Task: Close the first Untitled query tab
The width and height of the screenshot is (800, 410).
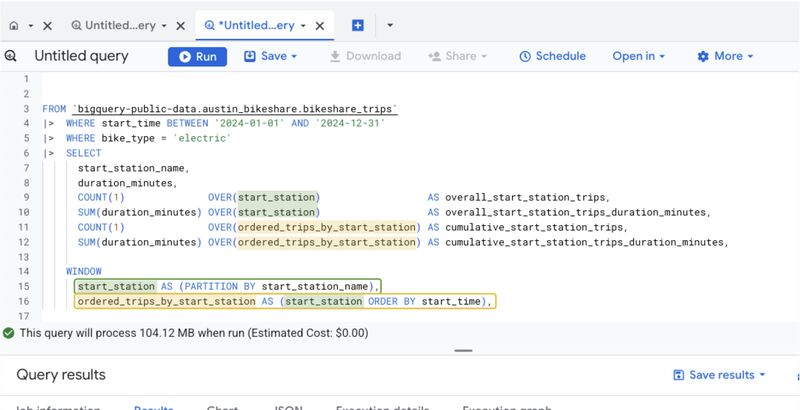Action: coord(181,25)
